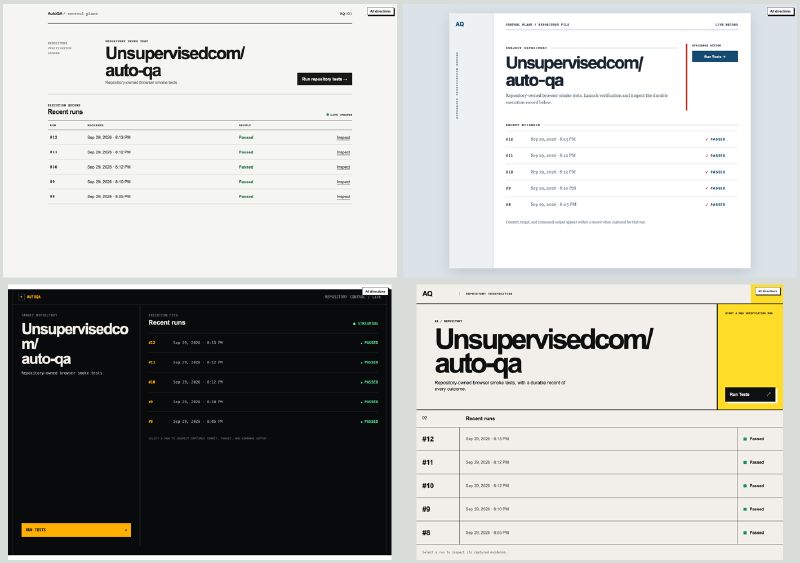The width and height of the screenshot is (800, 563).
Task: Open 'All directions' in the yellow design
Action: click(x=767, y=291)
